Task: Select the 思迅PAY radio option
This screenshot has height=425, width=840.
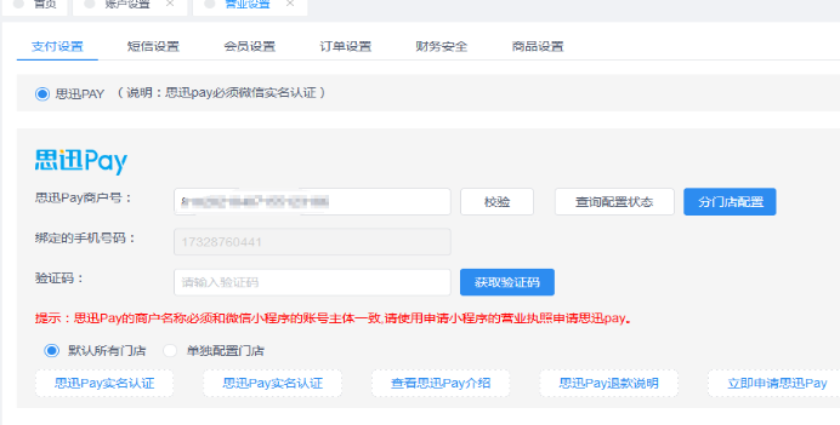Action: coord(42,94)
